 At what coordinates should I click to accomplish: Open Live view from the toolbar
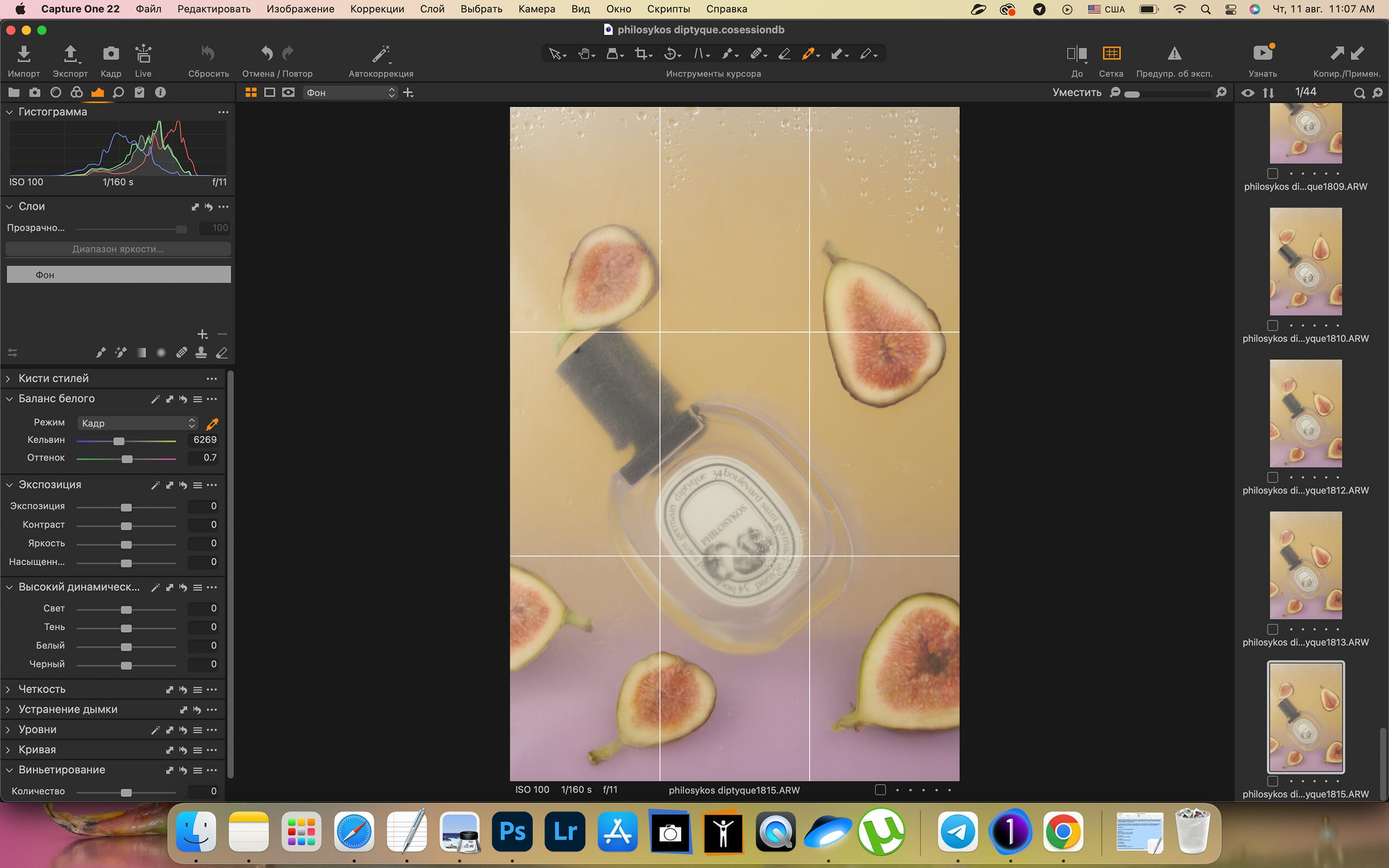143,53
